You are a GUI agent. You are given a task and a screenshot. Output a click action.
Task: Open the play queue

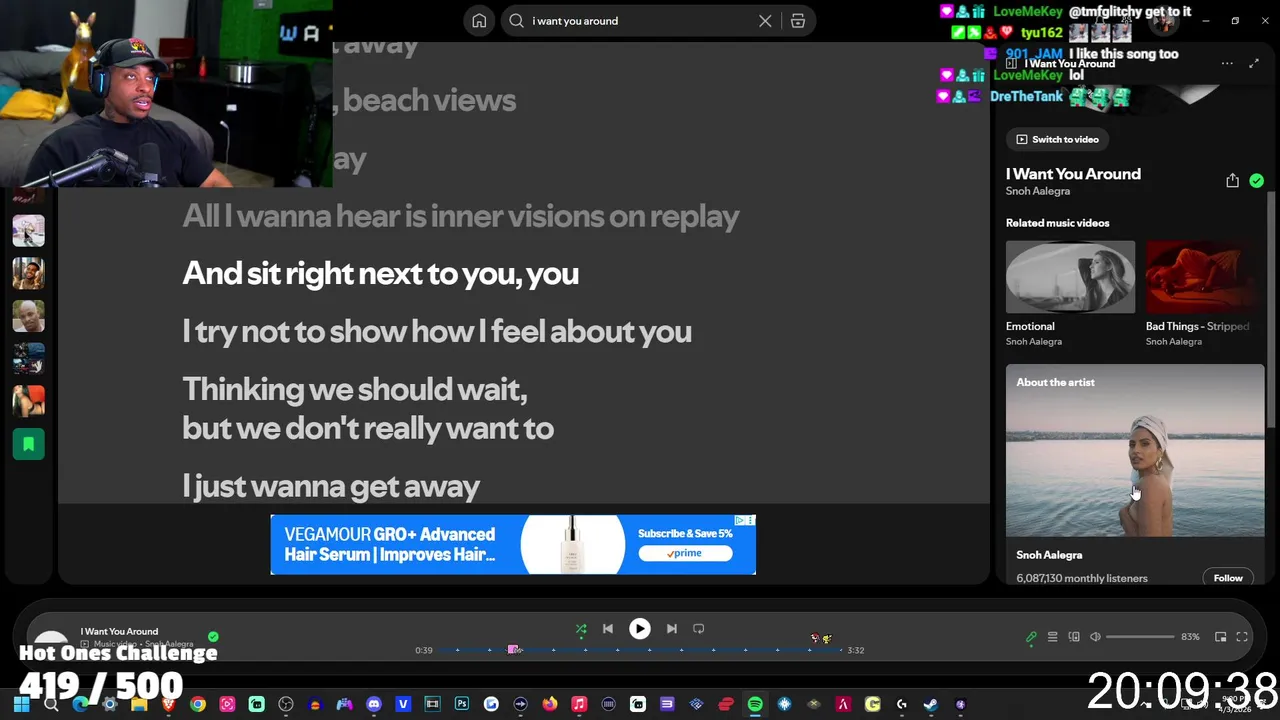click(1052, 637)
